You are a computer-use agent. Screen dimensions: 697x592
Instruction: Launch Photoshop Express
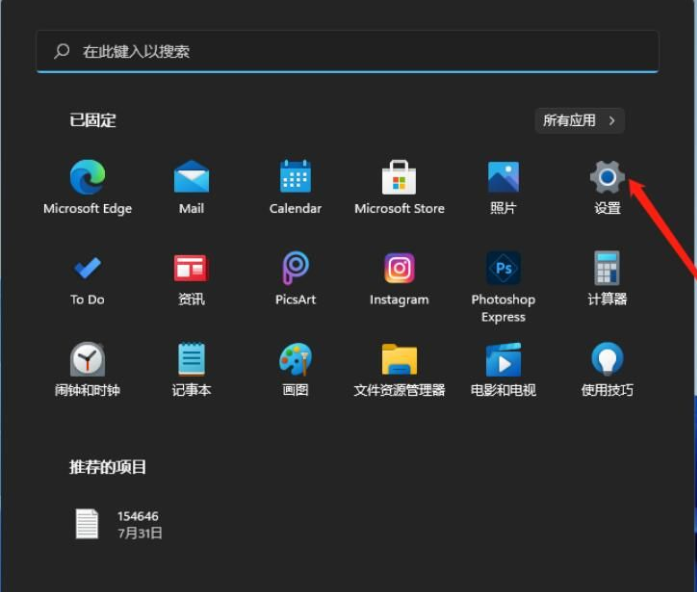(503, 270)
